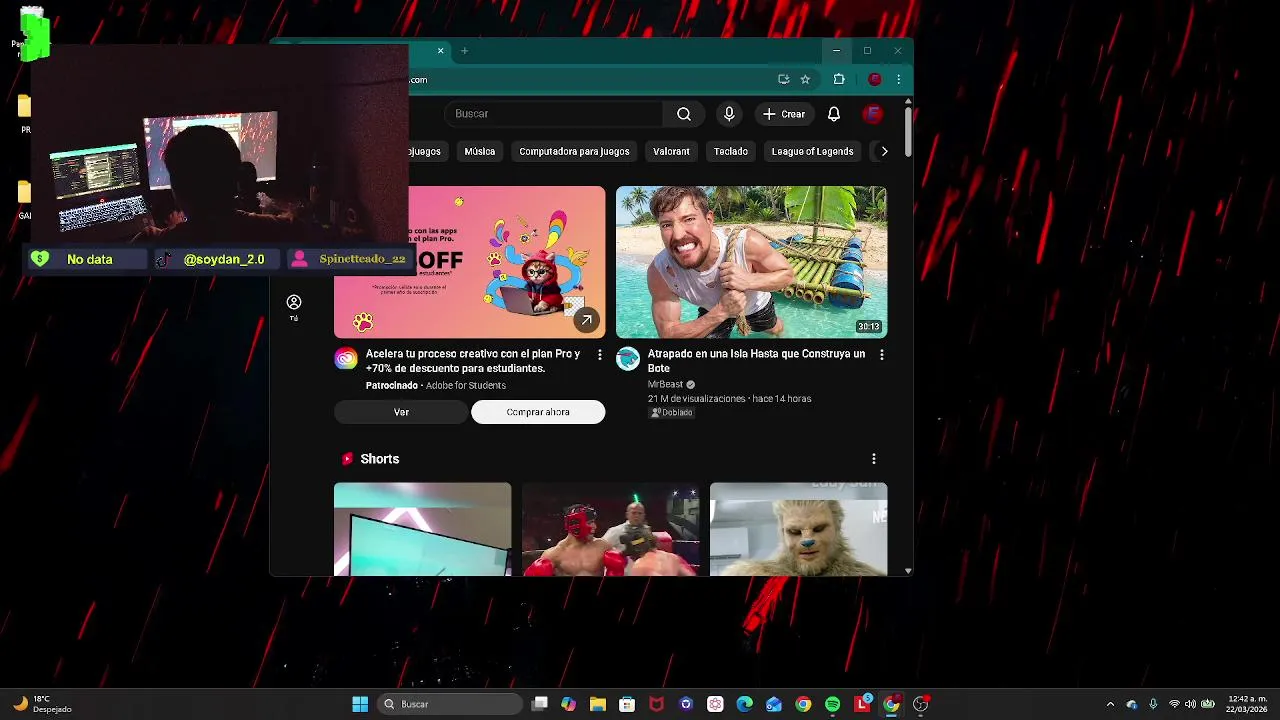Image resolution: width=1280 pixels, height=720 pixels.
Task: Open the Adobe ad external link arrow
Action: [x=586, y=320]
